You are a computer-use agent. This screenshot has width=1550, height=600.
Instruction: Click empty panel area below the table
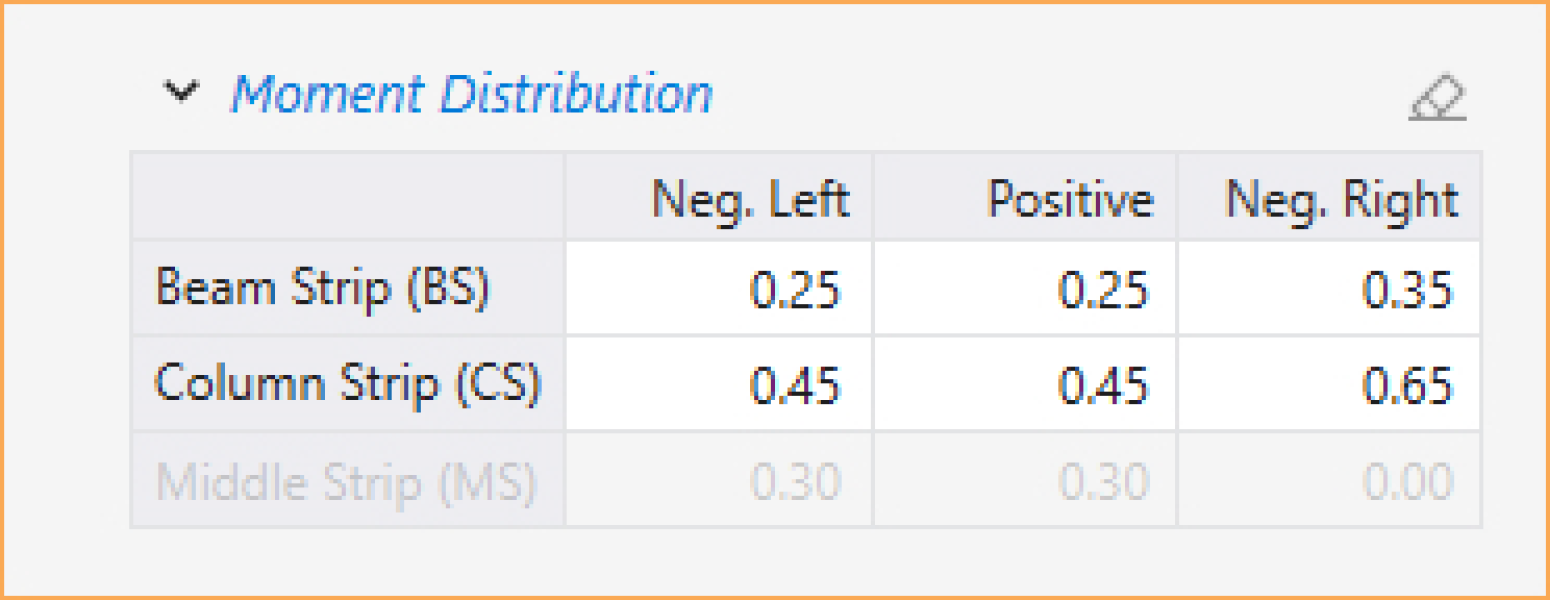click(775, 560)
